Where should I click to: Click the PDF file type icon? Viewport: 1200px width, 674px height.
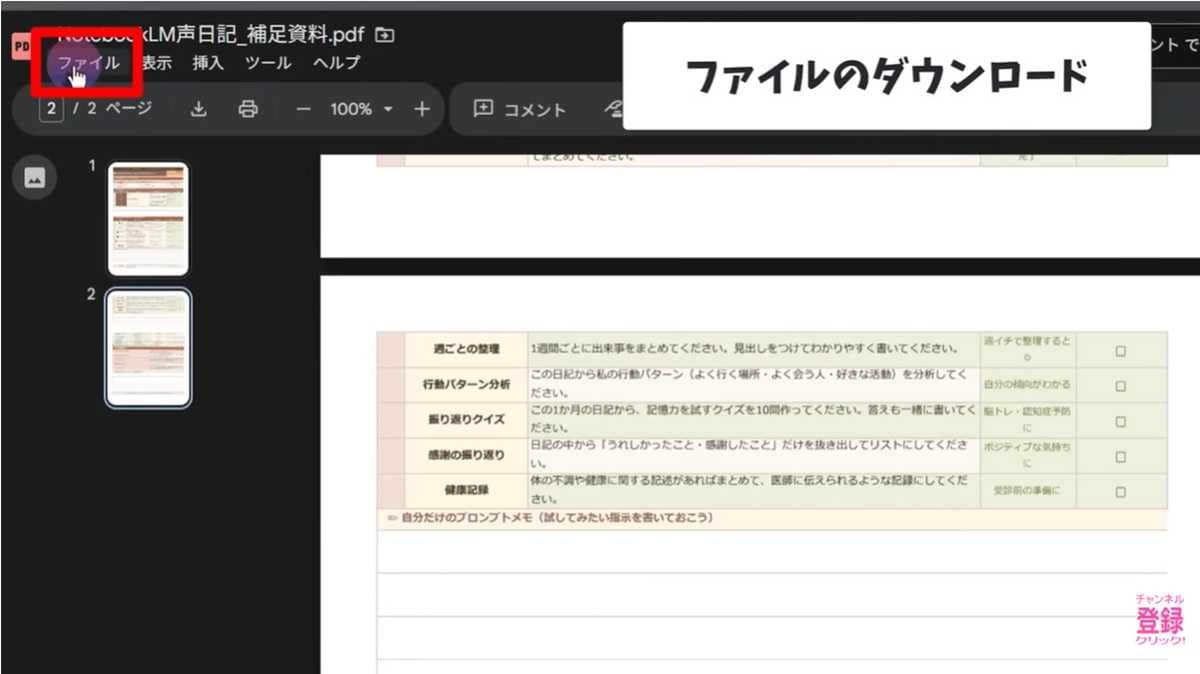pyautogui.click(x=20, y=47)
